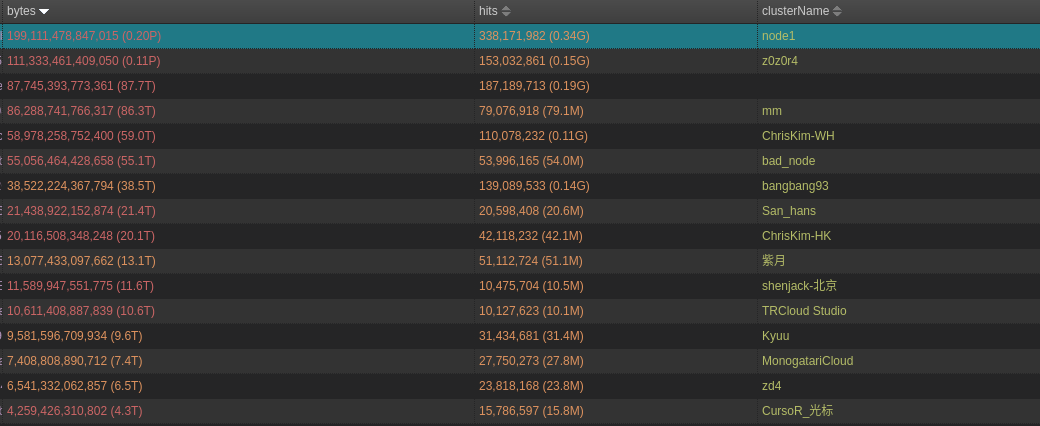
Task: Sort the table by the bytes column header
Action: [21, 11]
